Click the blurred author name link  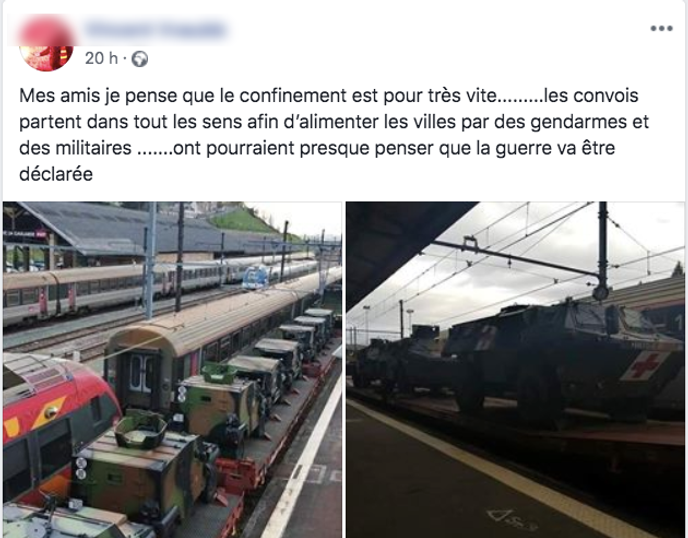[x=156, y=30]
